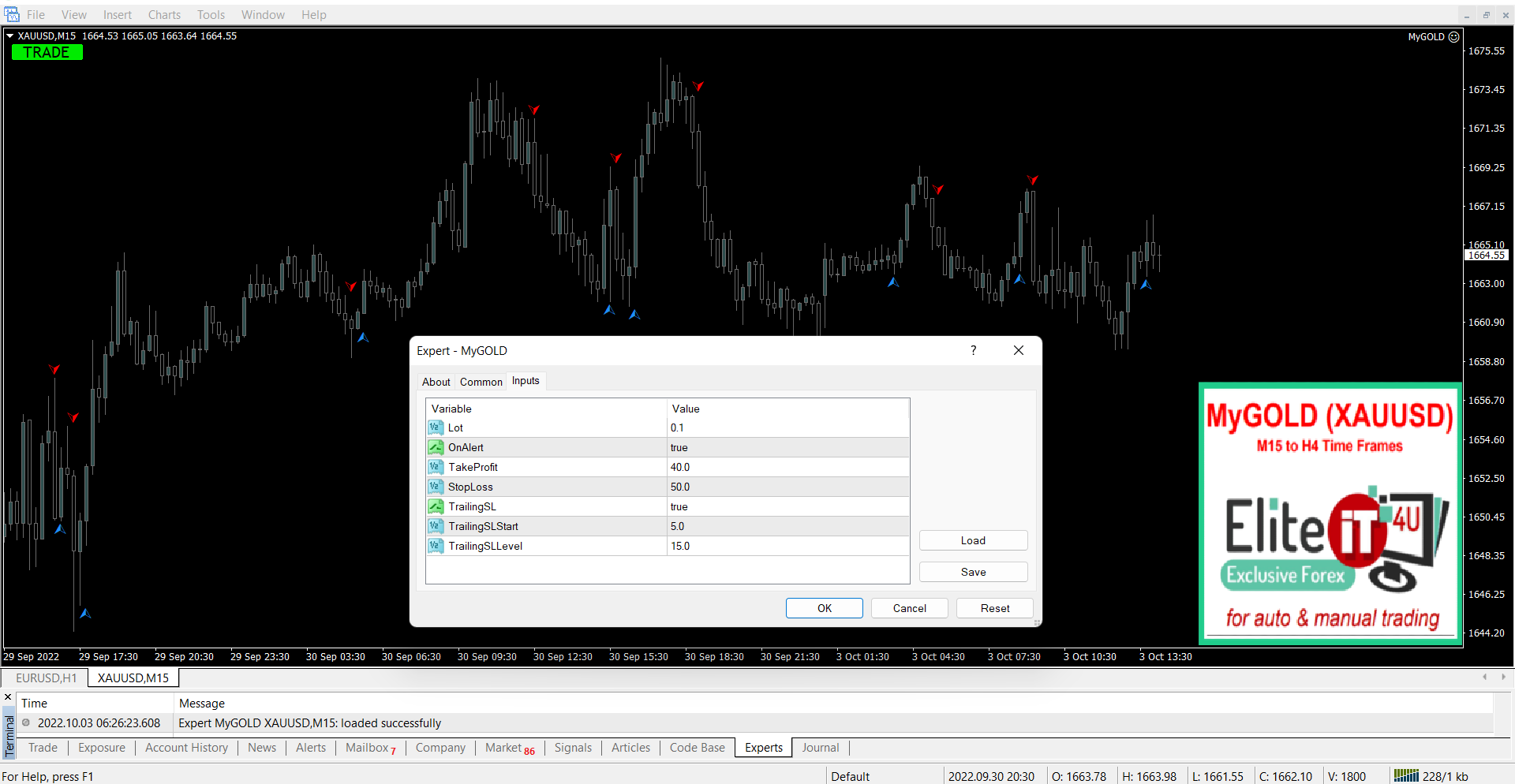The width and height of the screenshot is (1515, 784).
Task: Click the OnAlert boolean variable icon
Action: [436, 447]
